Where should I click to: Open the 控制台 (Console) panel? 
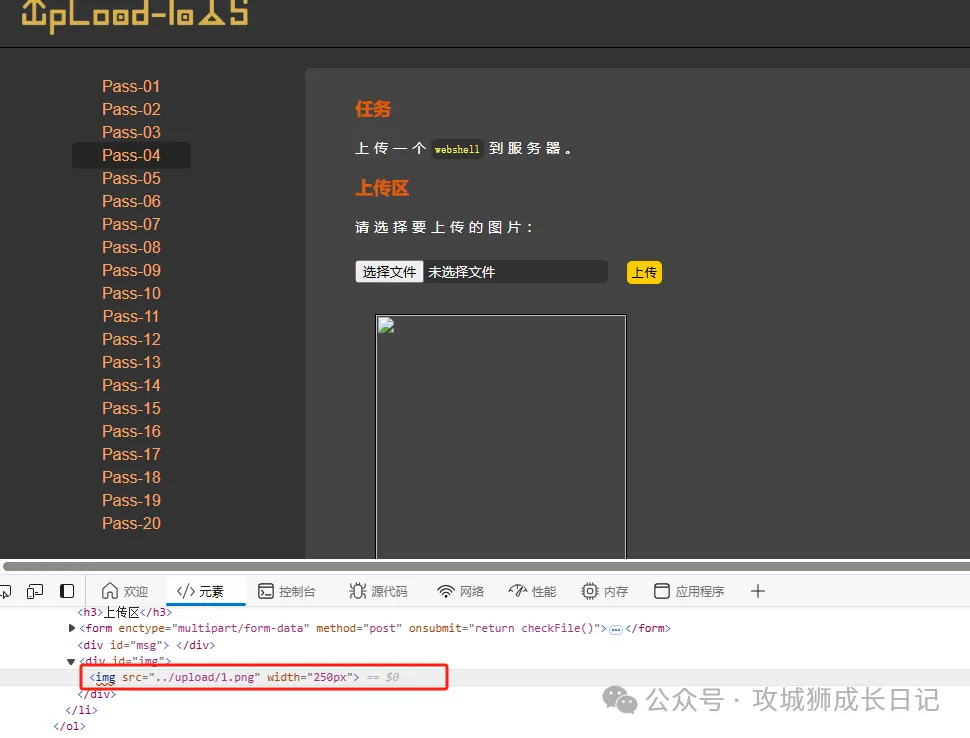[x=287, y=591]
